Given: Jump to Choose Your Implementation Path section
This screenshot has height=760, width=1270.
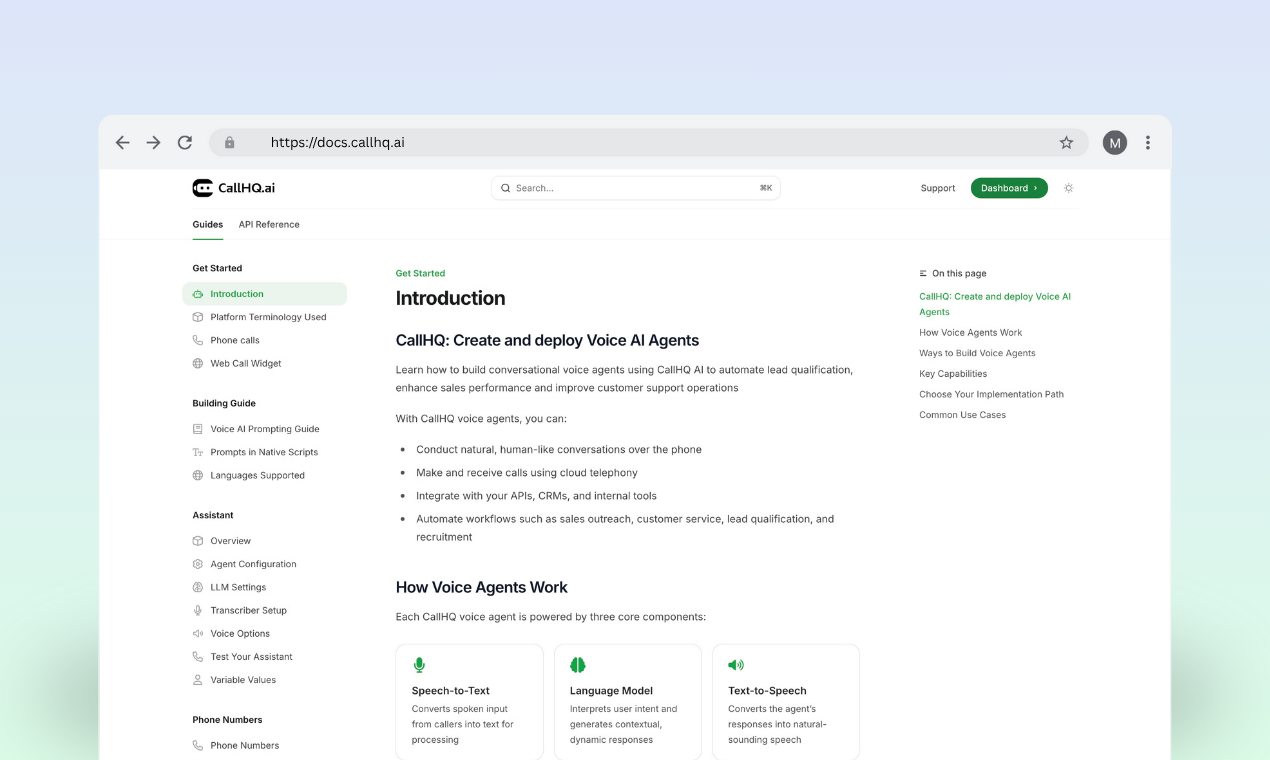Looking at the screenshot, I should (991, 394).
